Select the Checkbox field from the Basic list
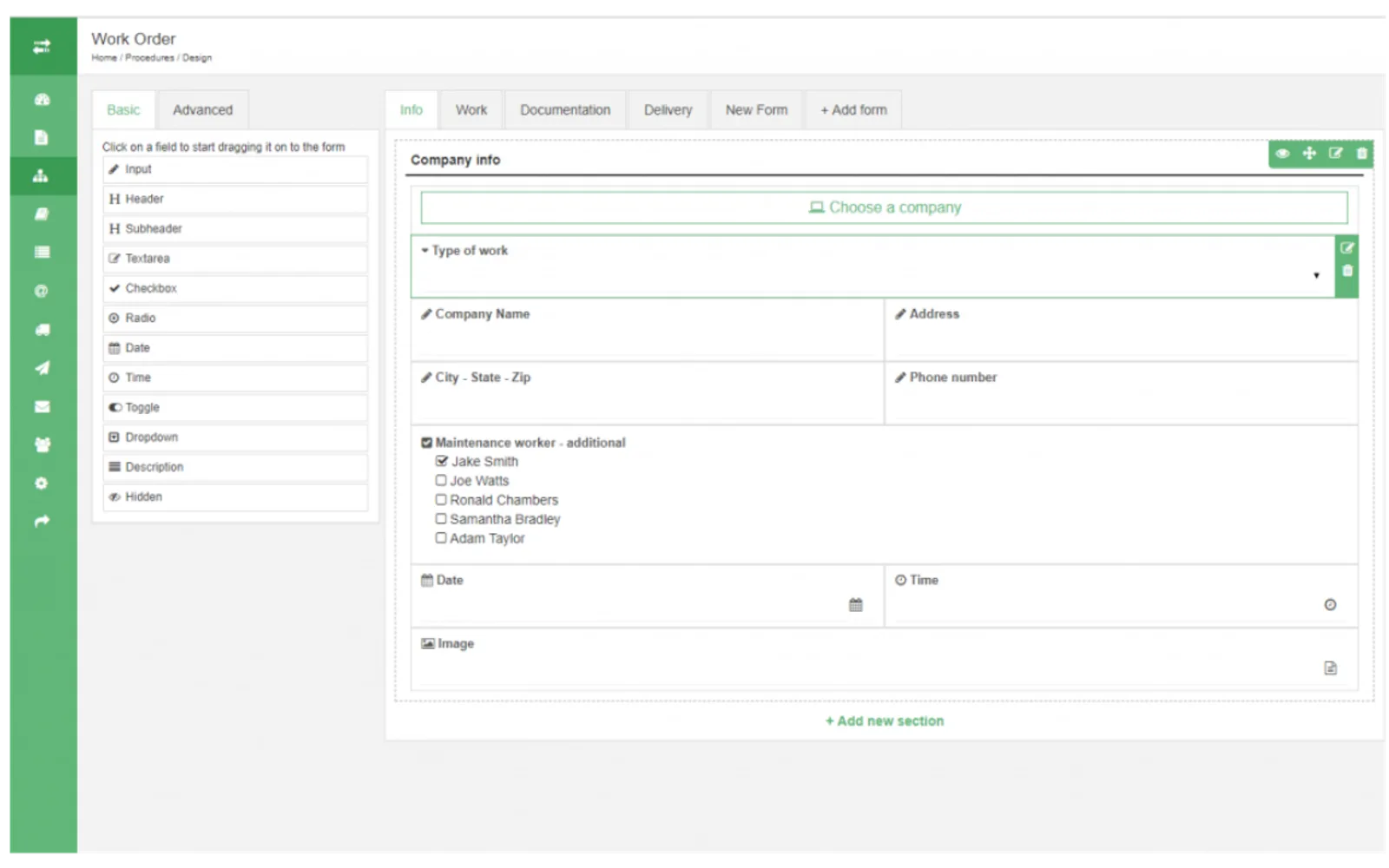The image size is (1389, 868). pyautogui.click(x=235, y=289)
